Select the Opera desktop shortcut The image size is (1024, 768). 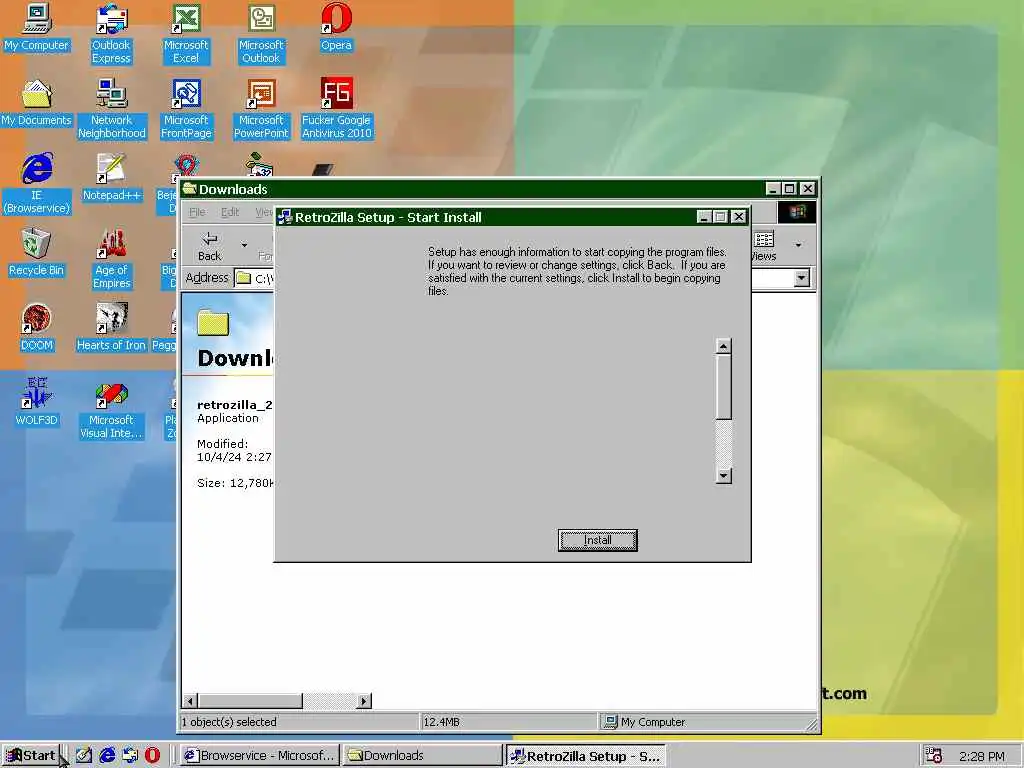pyautogui.click(x=336, y=27)
